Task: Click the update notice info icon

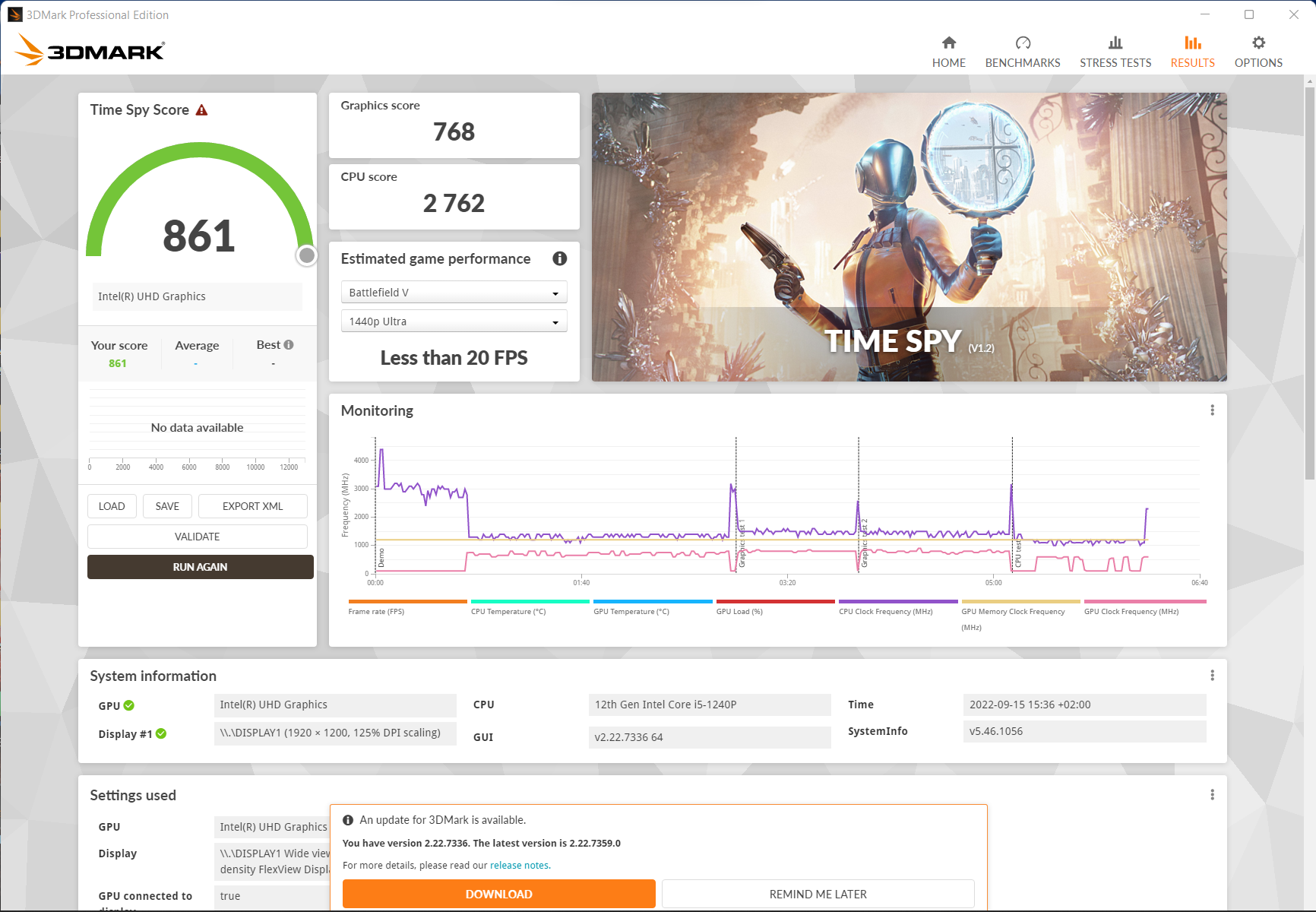Action: click(x=348, y=820)
